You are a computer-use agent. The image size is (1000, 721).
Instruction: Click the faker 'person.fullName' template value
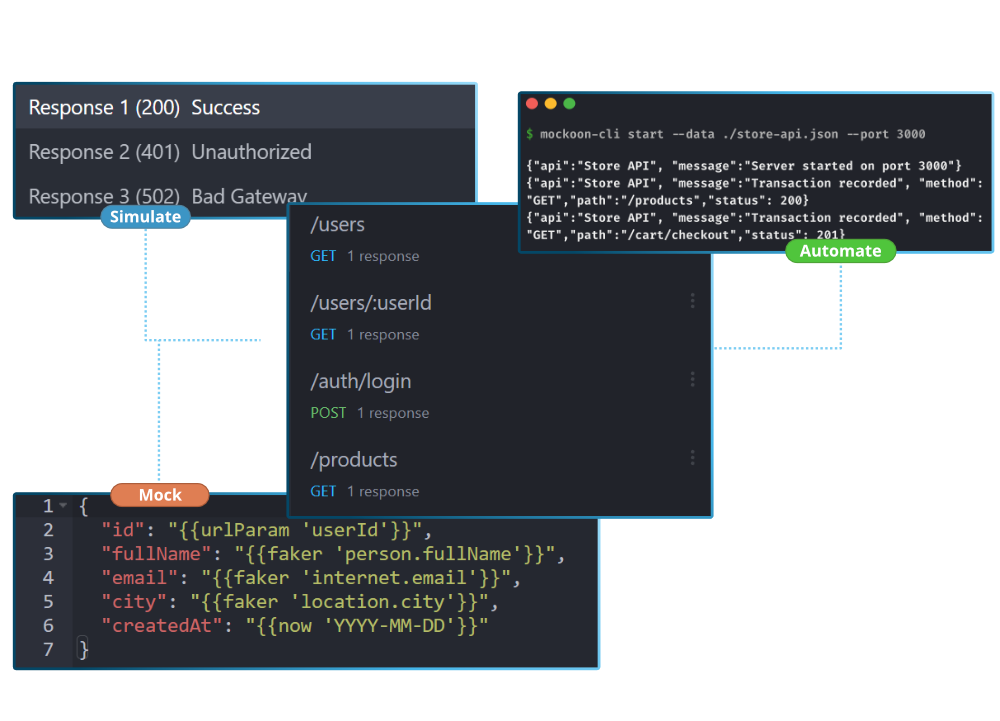click(395, 553)
